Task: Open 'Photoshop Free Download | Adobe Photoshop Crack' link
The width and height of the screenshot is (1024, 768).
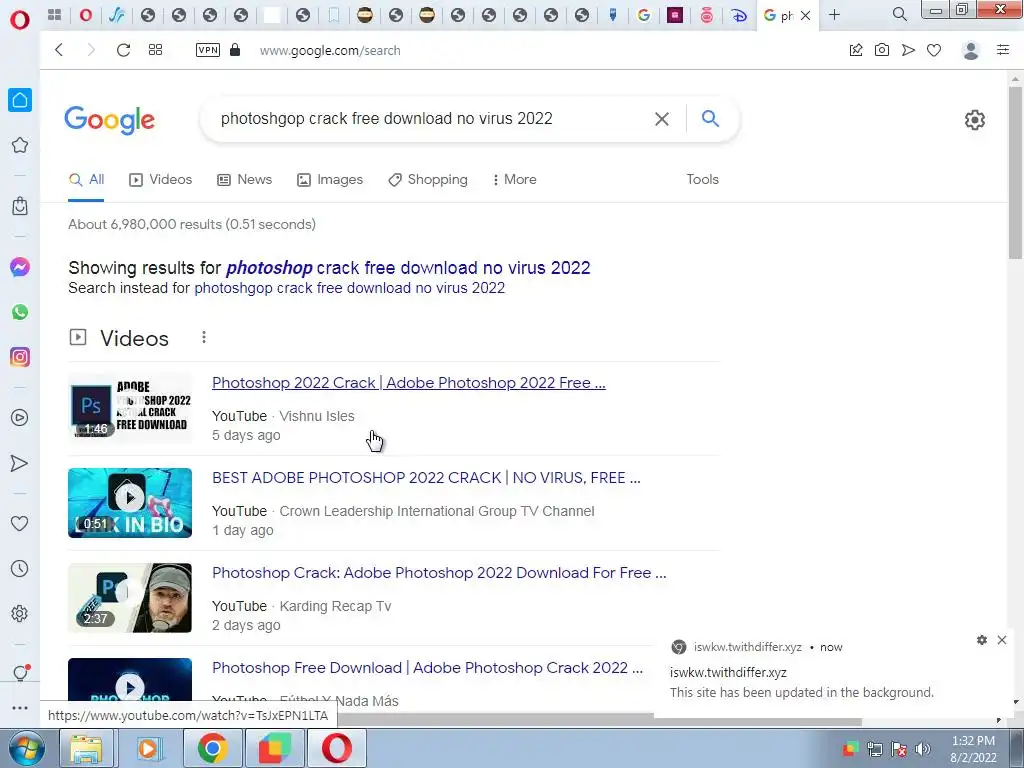Action: 427,668
